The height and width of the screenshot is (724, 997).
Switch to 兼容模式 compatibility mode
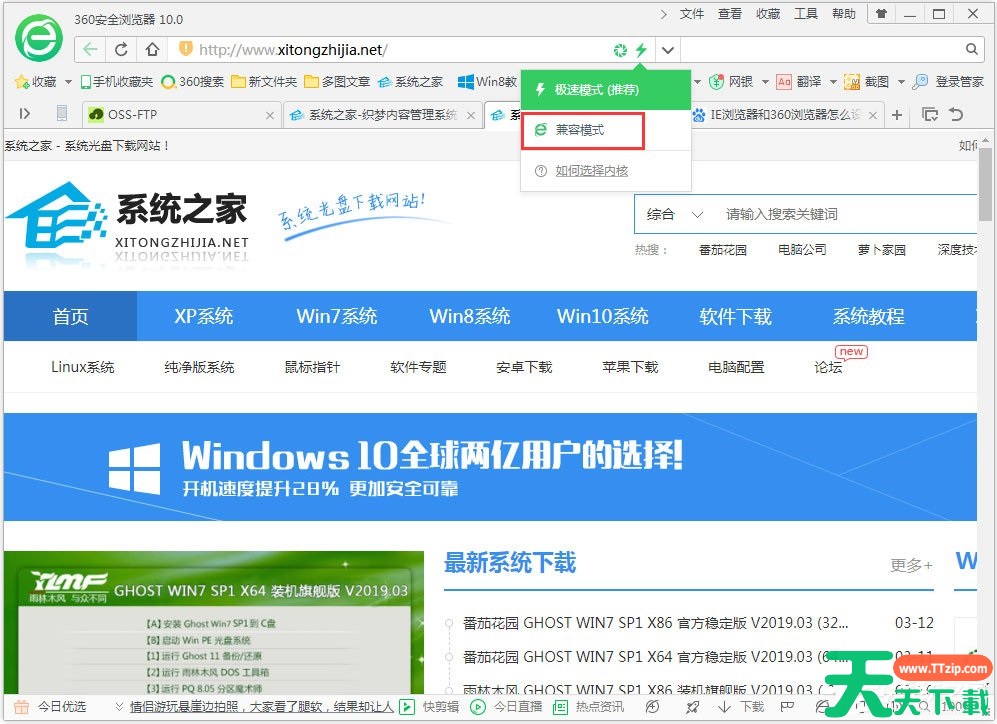(x=582, y=130)
